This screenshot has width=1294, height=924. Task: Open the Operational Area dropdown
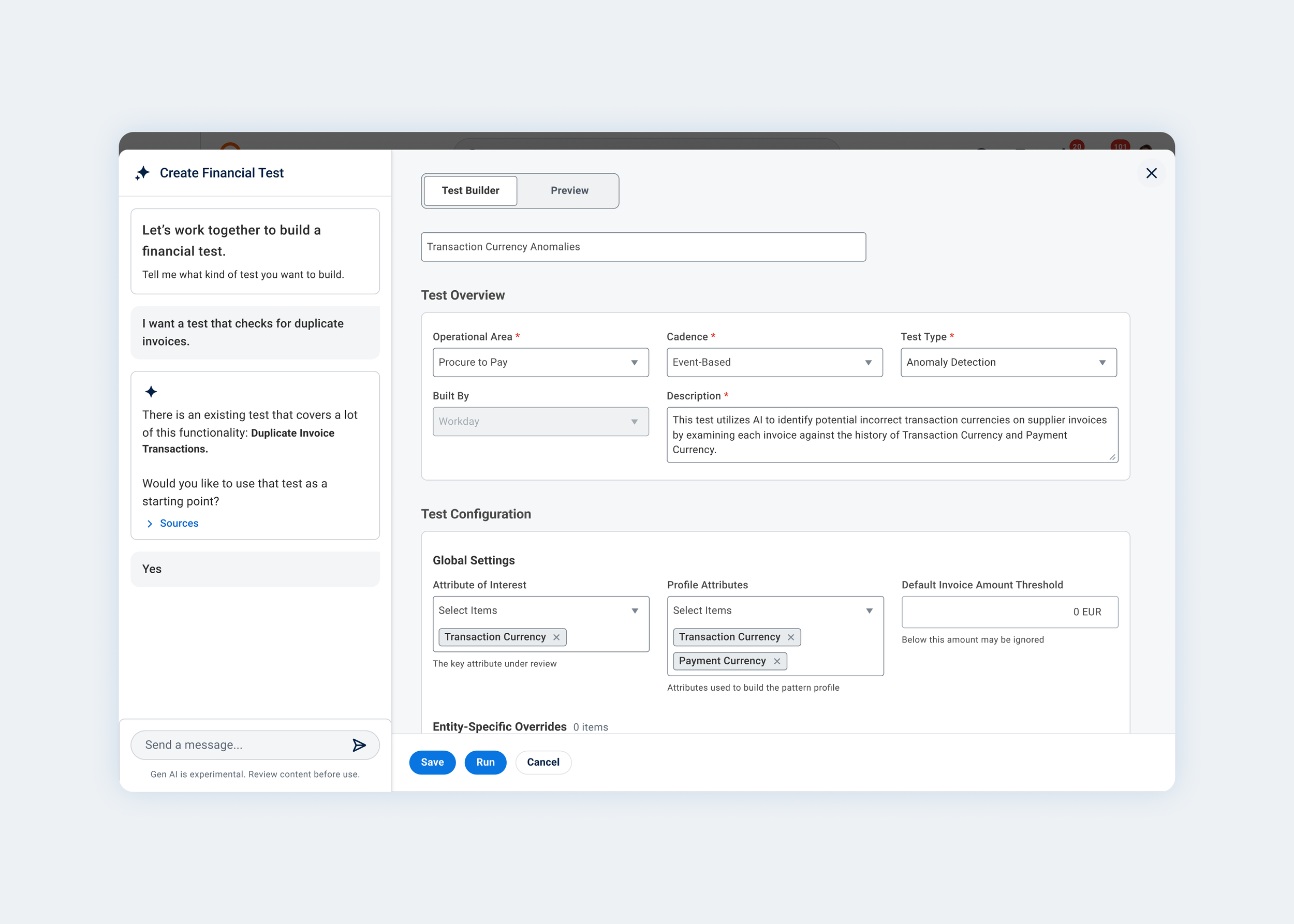540,363
